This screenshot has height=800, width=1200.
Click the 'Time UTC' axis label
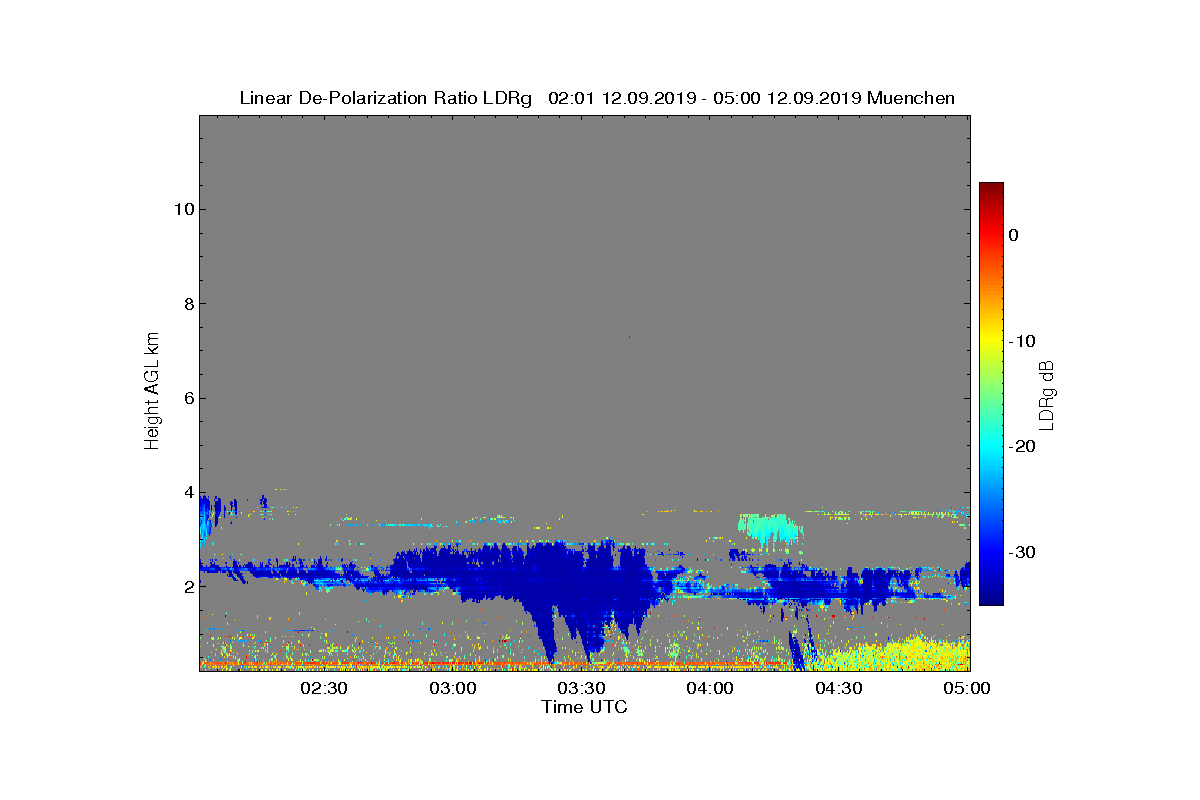pos(584,707)
